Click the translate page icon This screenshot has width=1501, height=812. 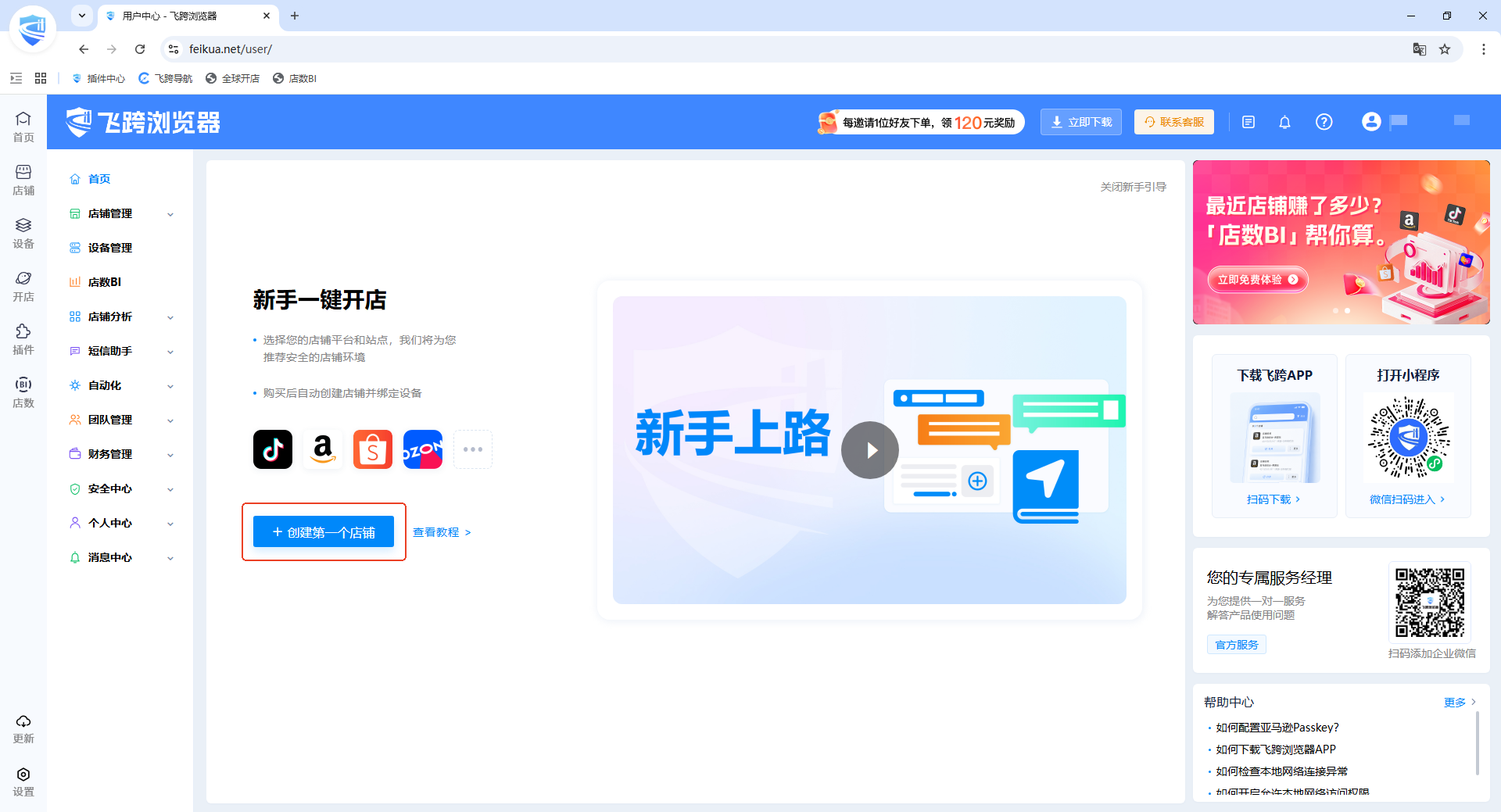tap(1420, 49)
